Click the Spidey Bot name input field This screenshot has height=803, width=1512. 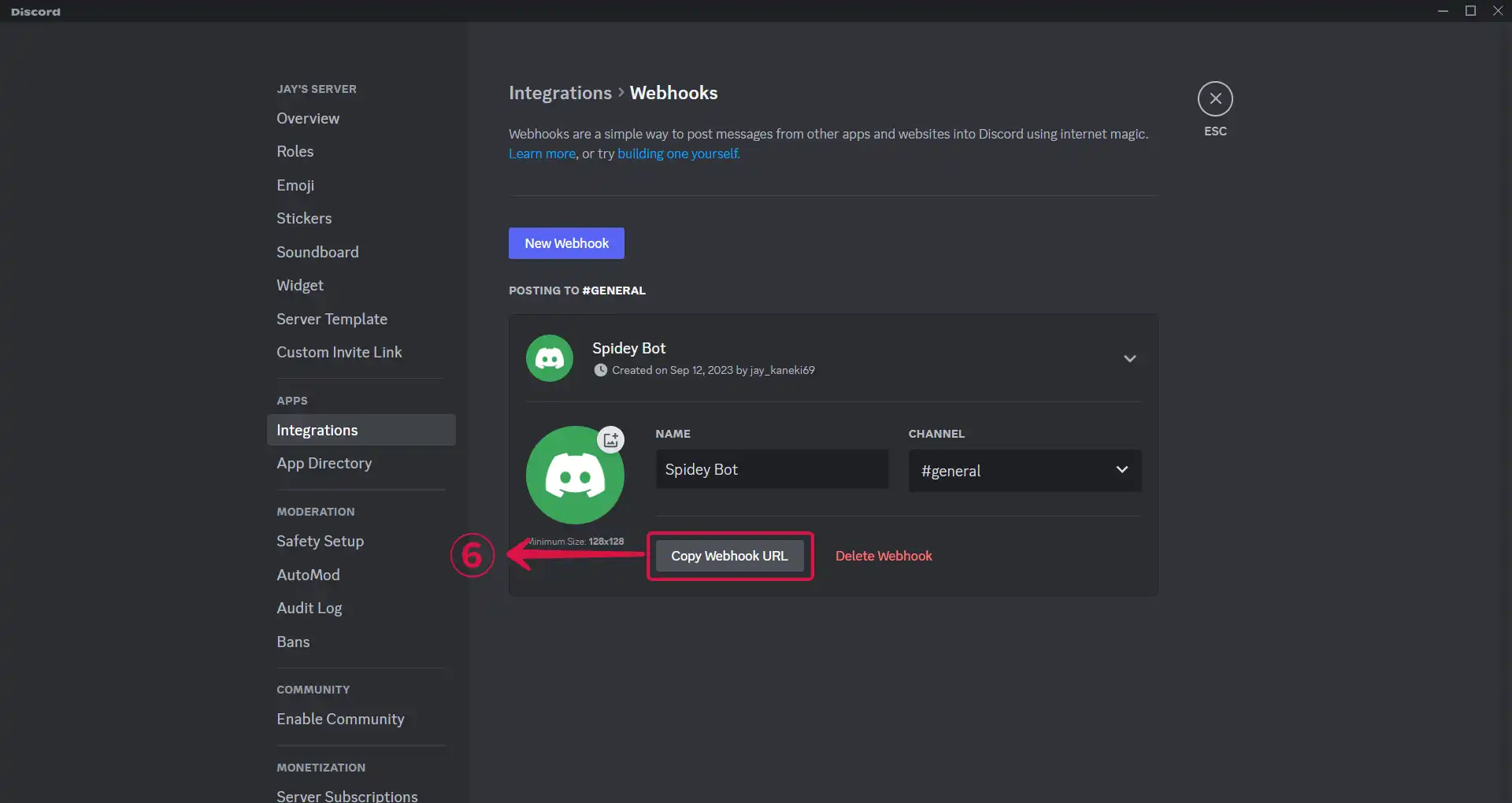(x=773, y=469)
